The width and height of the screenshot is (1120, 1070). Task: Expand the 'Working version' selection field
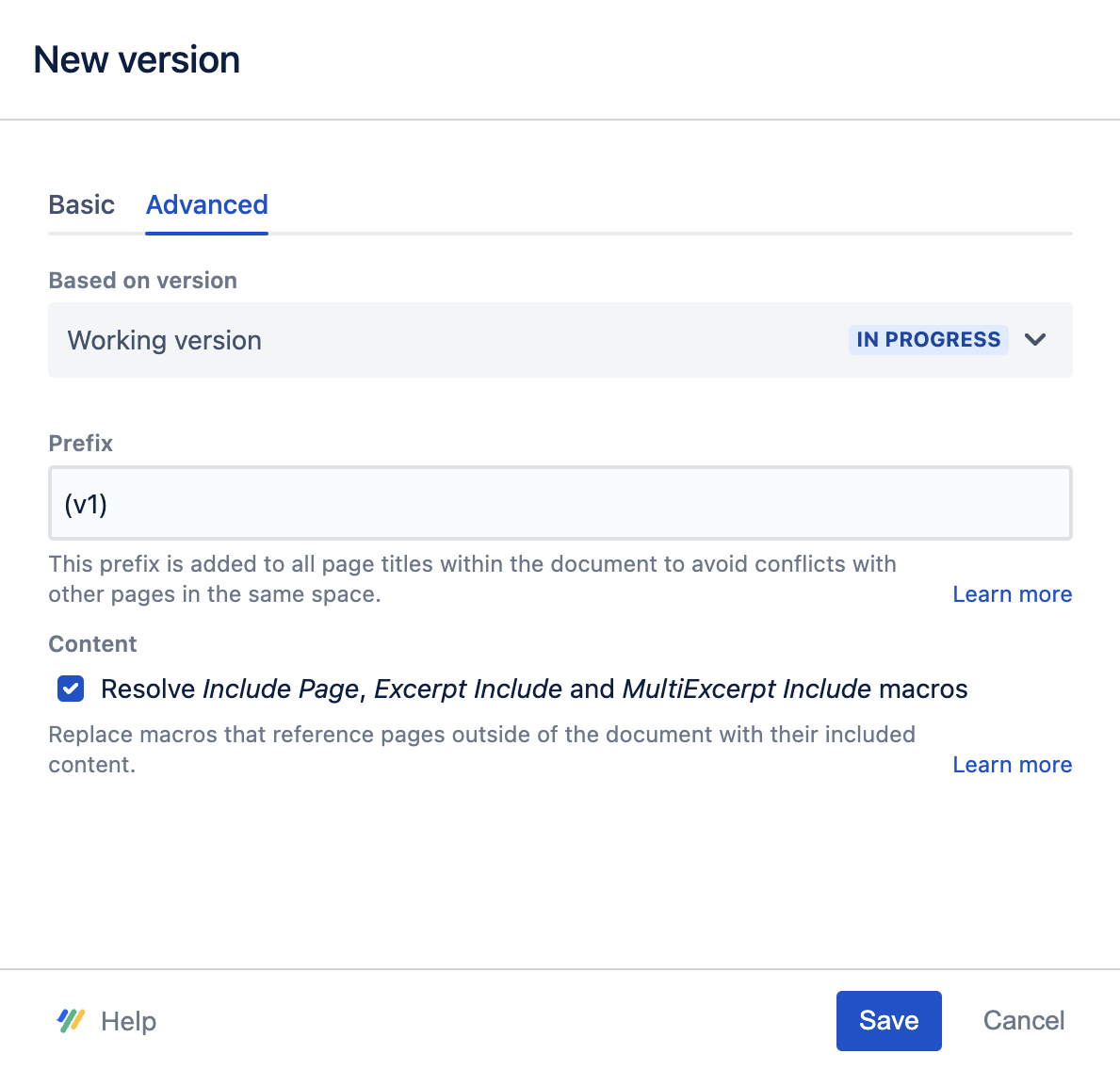click(165, 341)
